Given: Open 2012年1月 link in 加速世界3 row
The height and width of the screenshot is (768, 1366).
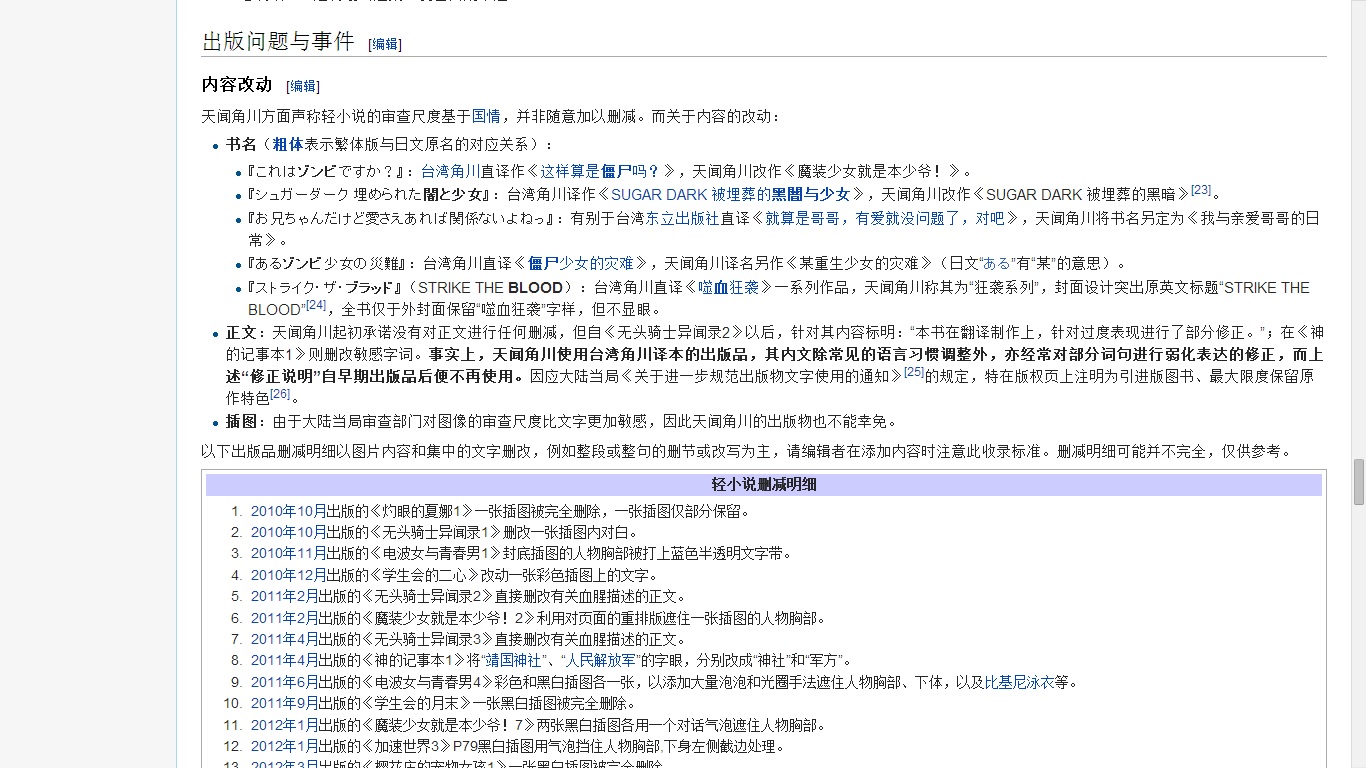Looking at the screenshot, I should (285, 746).
